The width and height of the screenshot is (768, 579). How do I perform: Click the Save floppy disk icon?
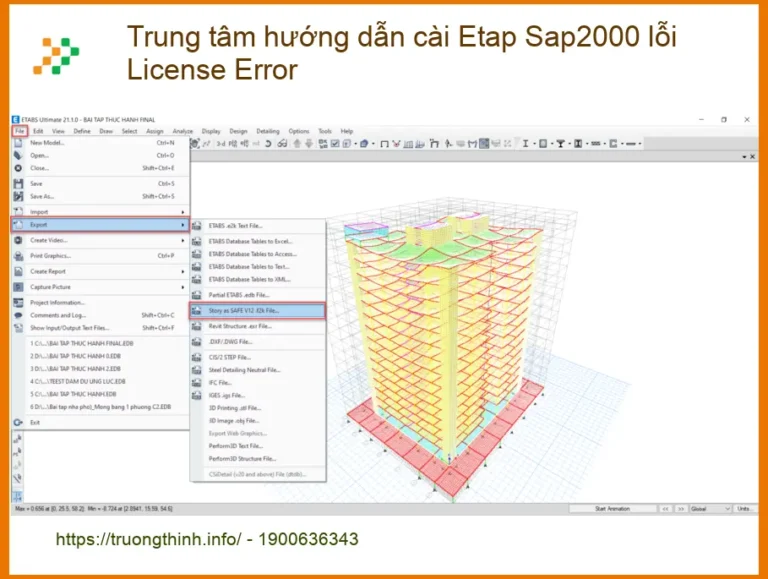18,184
